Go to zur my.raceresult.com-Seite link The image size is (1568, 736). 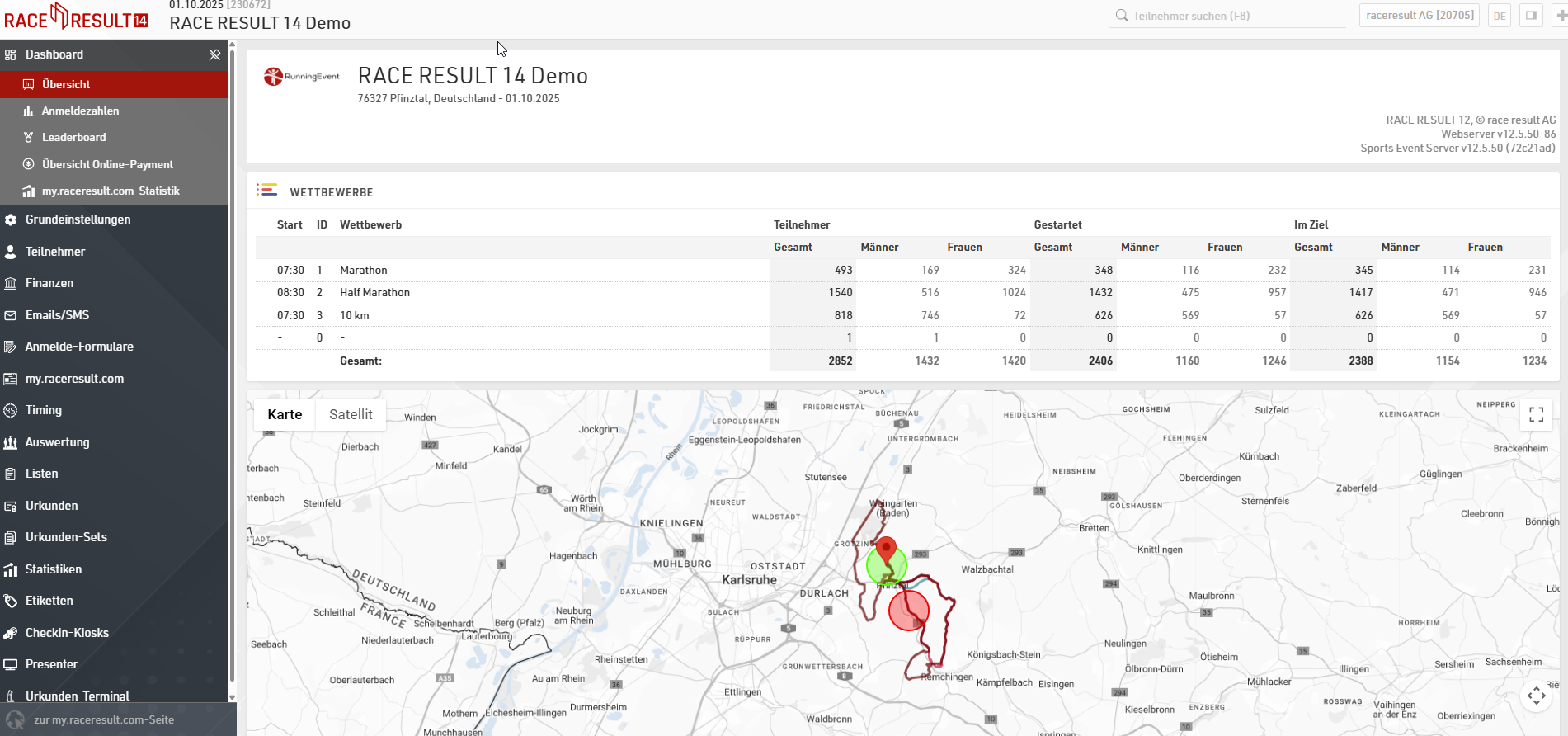104,719
